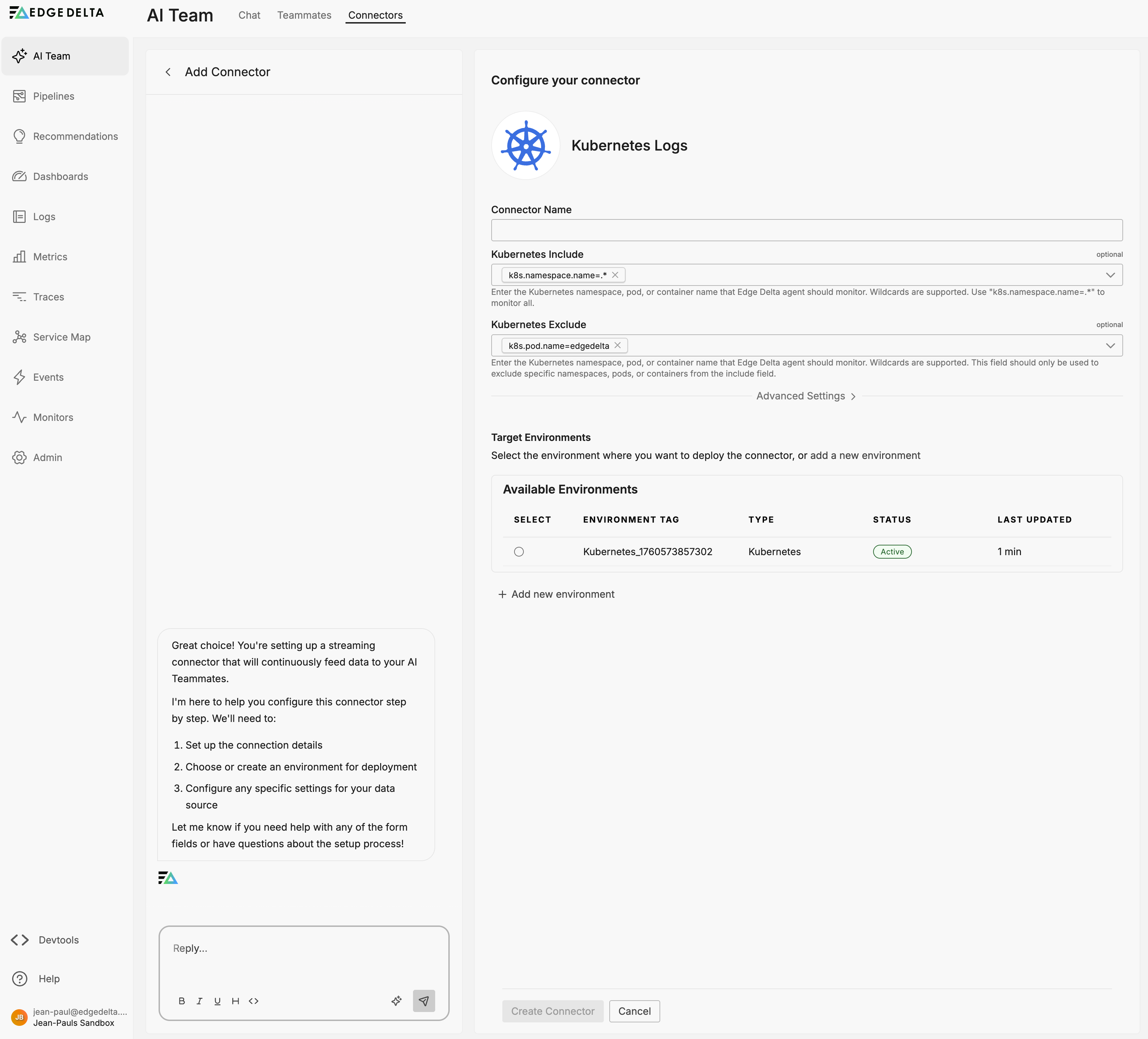The height and width of the screenshot is (1039, 1148).
Task: Click the send message paper-plane icon
Action: click(424, 1001)
